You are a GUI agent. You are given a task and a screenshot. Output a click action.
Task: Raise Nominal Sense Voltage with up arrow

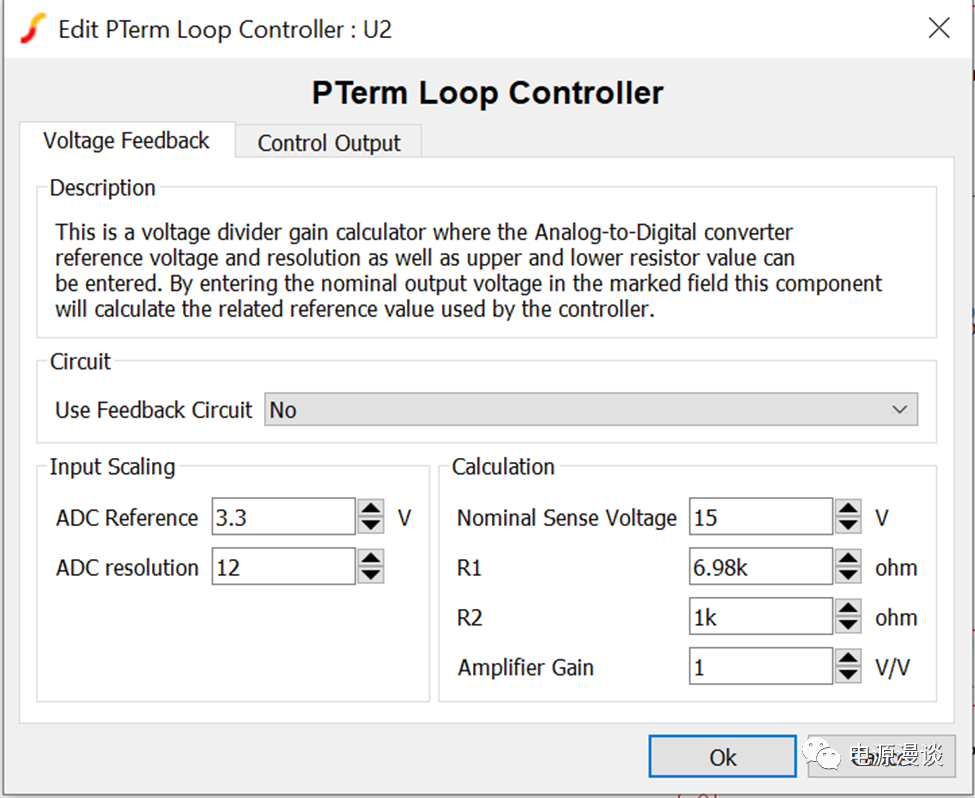click(848, 509)
